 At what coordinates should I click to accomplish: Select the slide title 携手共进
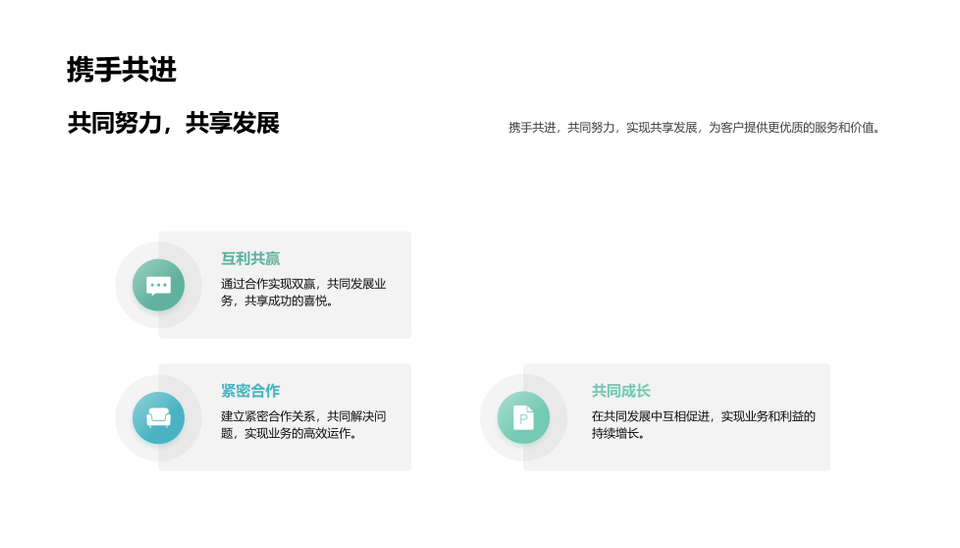click(121, 70)
